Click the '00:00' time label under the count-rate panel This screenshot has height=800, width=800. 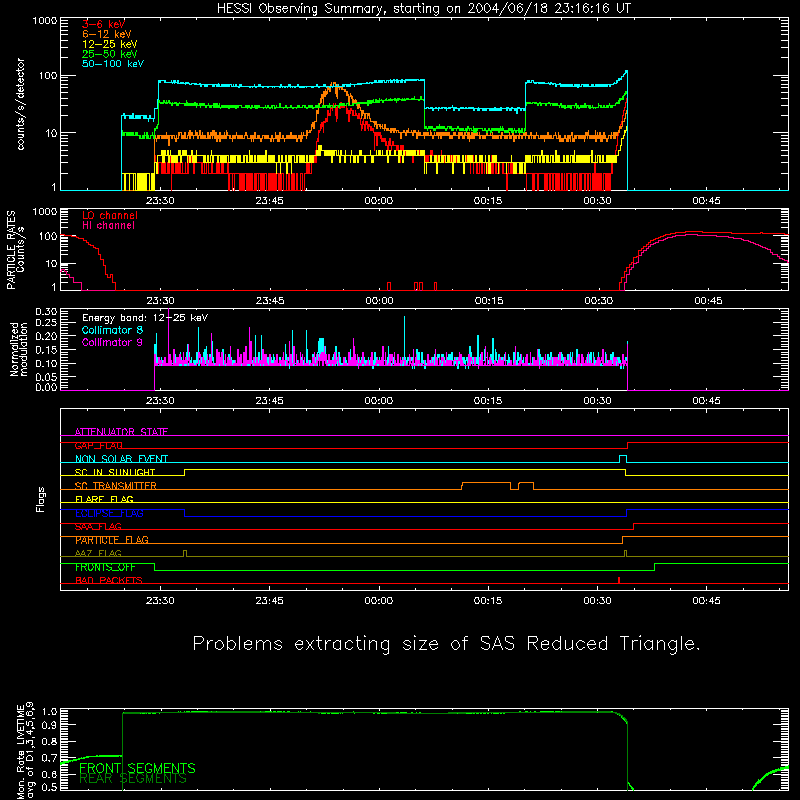[x=379, y=201]
